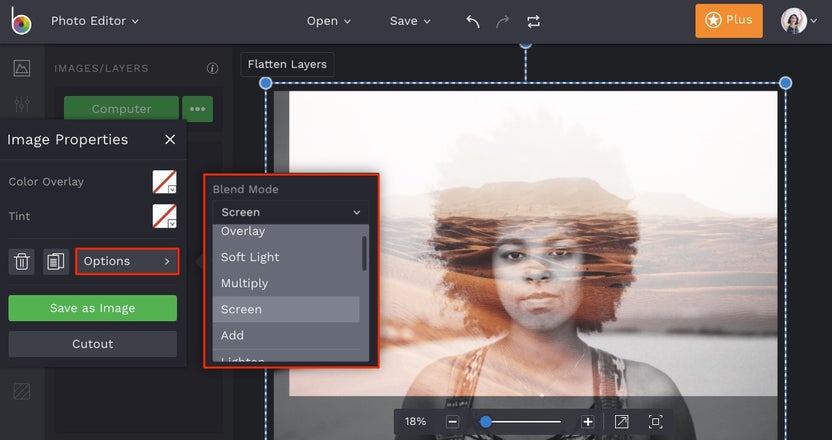Redo the edit with forward arrow

(x=502, y=21)
